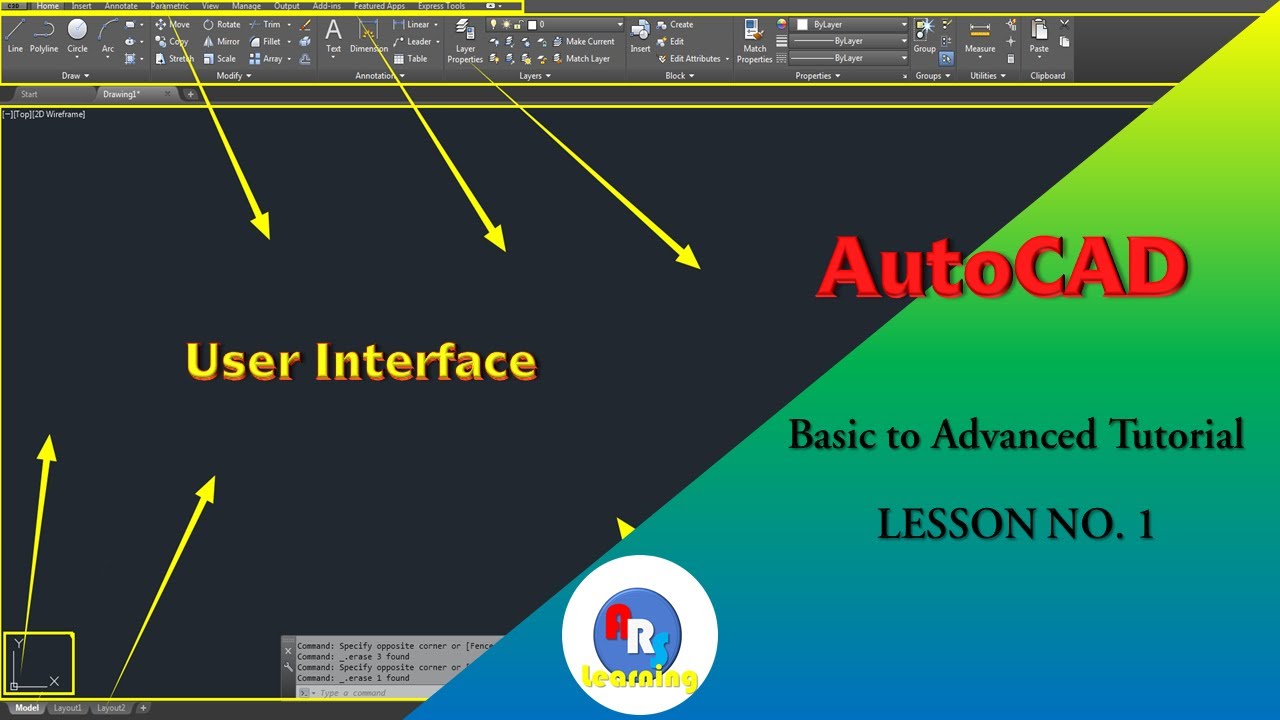Activate the Move command
1280x720 pixels.
click(172, 24)
